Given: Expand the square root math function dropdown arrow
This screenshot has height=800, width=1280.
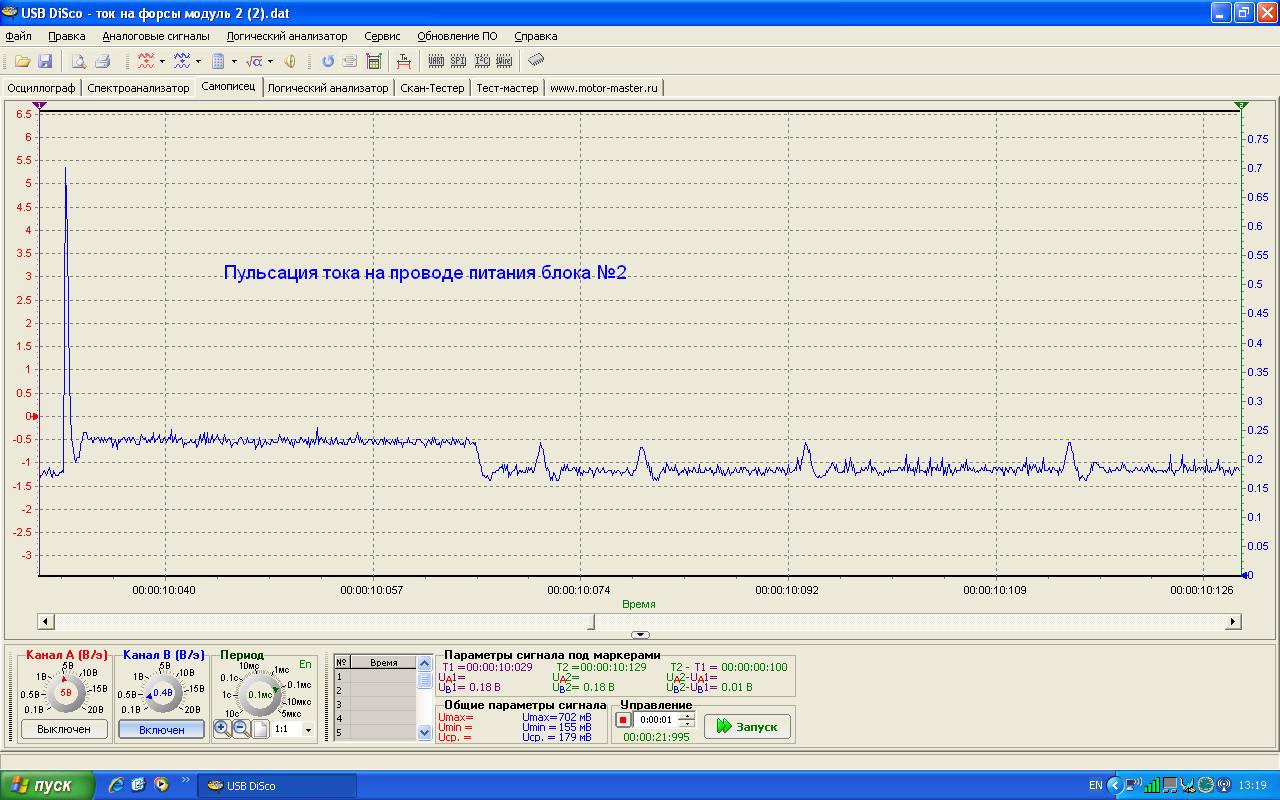Looking at the screenshot, I should [x=270, y=62].
